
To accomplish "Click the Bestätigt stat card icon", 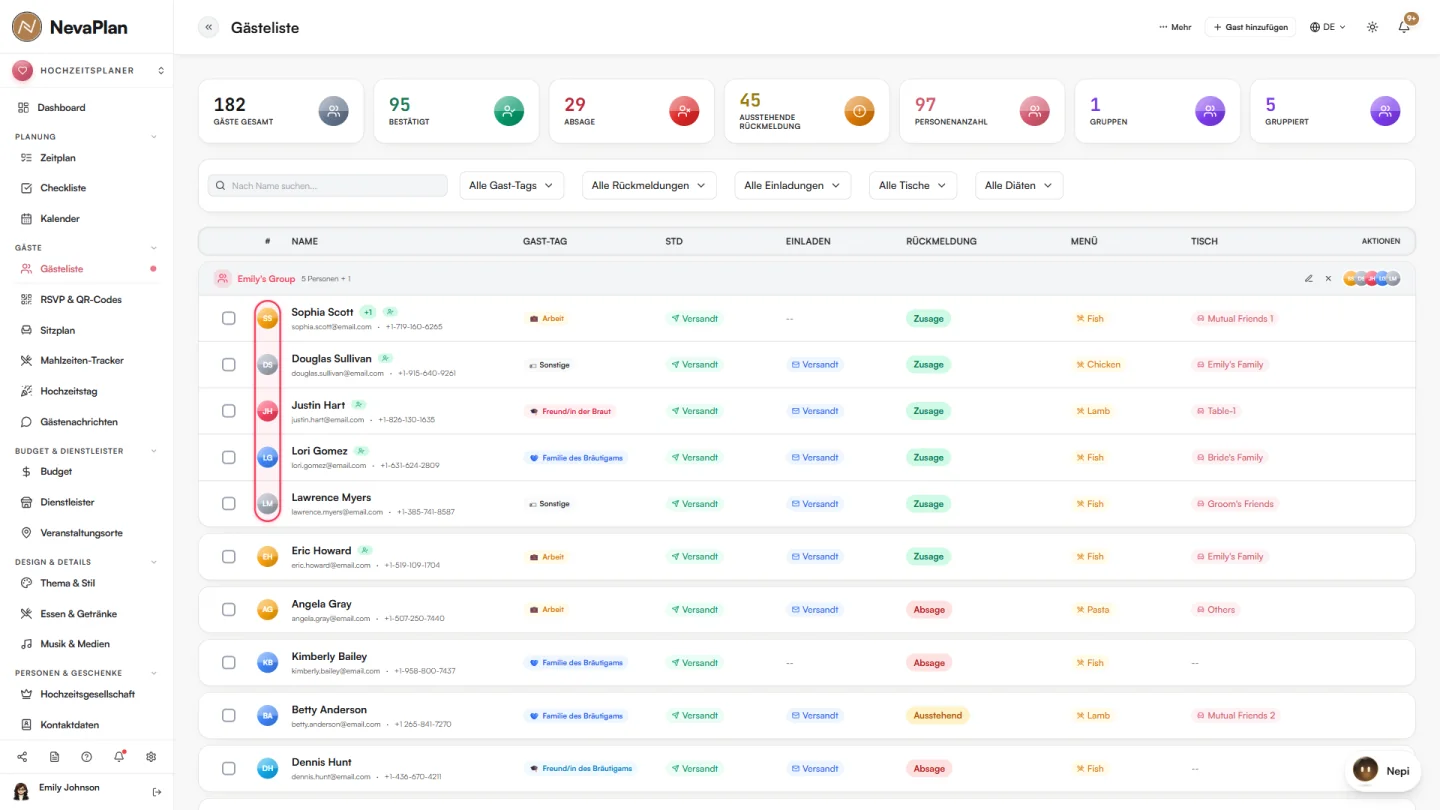I will tap(508, 111).
